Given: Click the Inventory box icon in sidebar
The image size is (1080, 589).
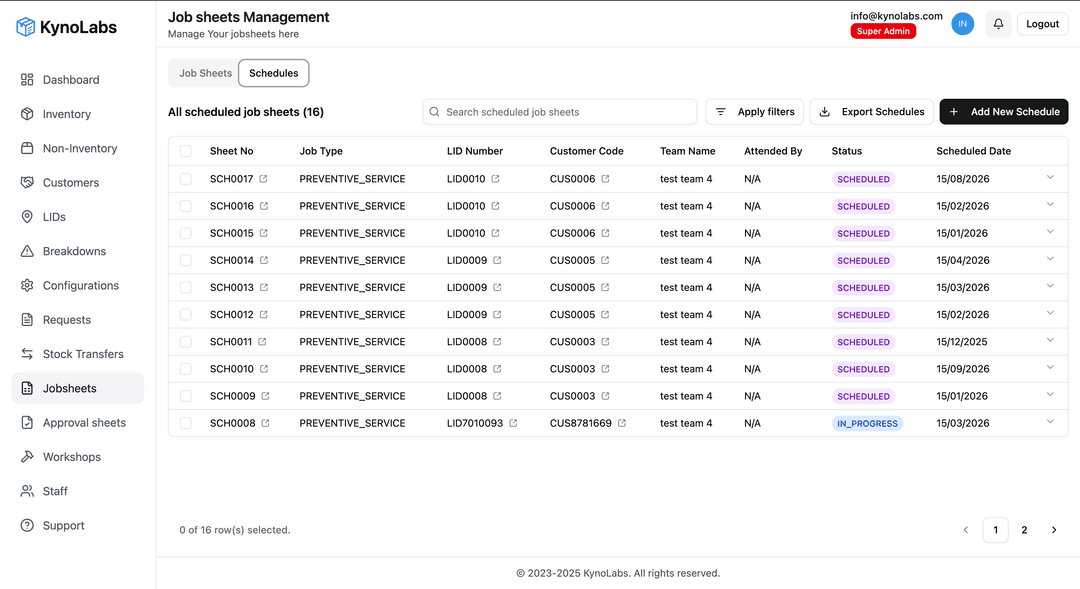Looking at the screenshot, I should 27,114.
